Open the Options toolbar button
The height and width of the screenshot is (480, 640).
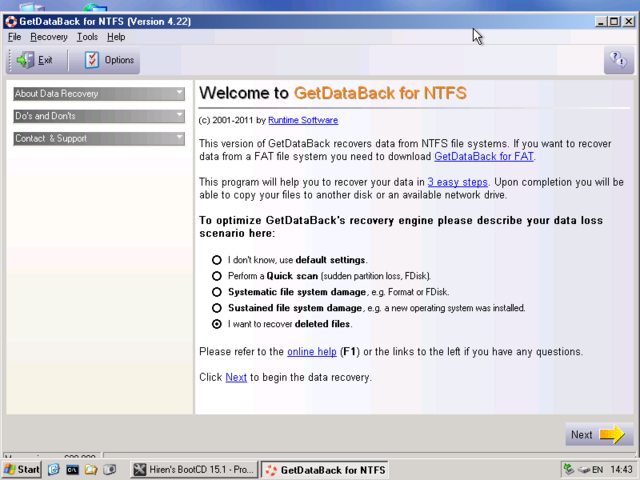coord(109,60)
